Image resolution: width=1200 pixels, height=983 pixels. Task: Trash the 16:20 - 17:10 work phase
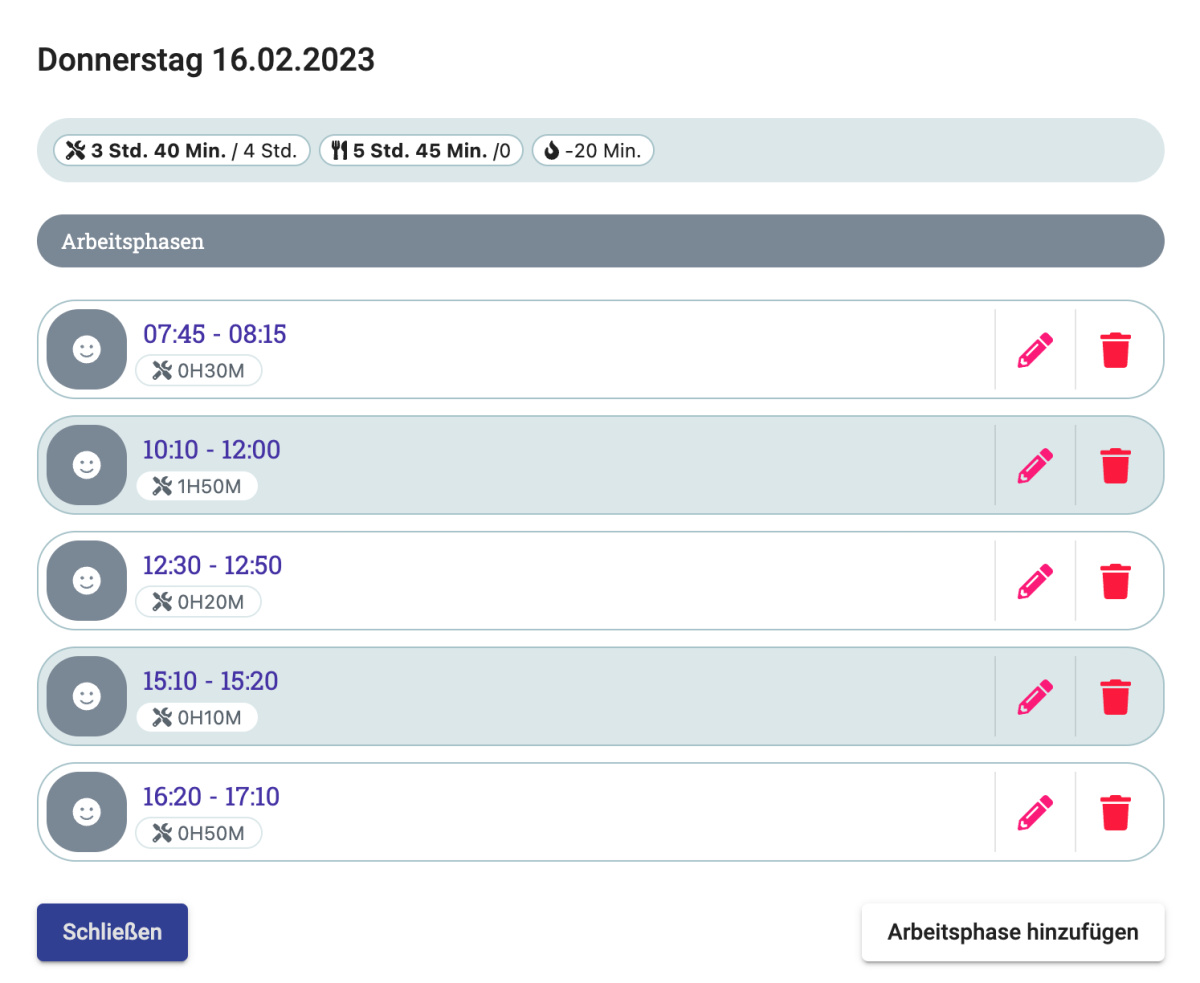tap(1116, 812)
